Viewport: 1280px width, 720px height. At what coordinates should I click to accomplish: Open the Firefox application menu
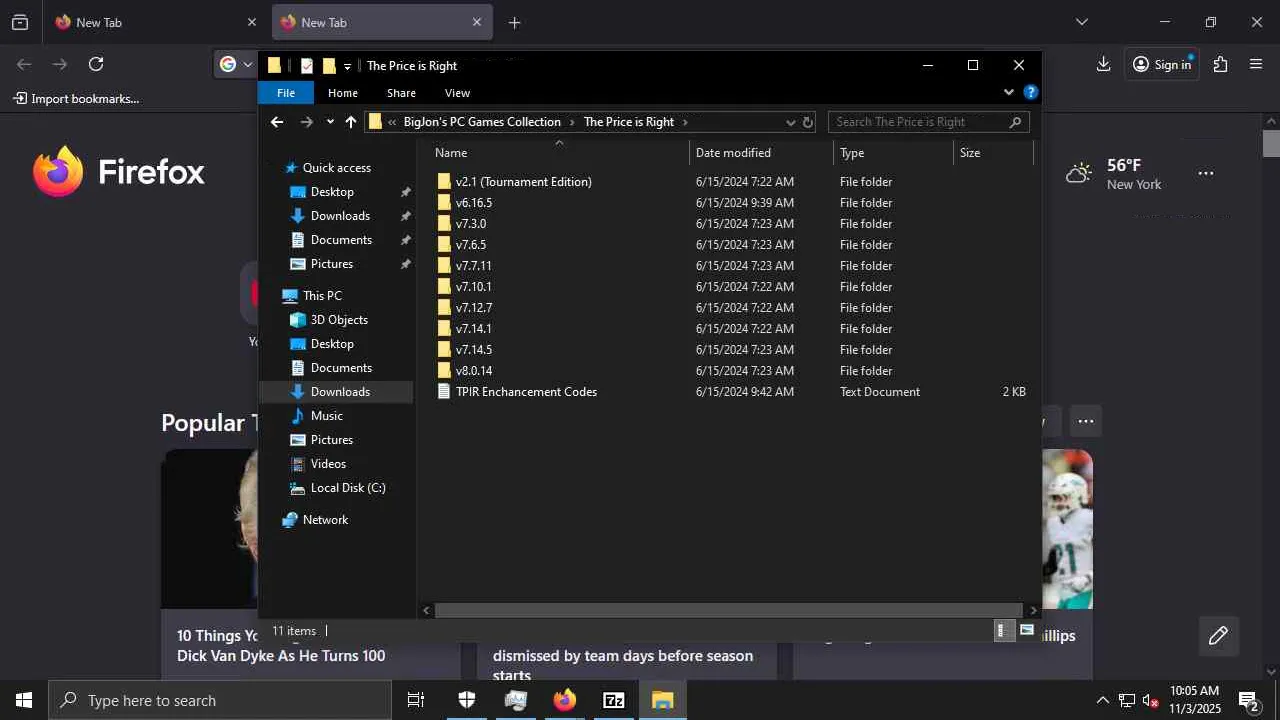[x=1256, y=64]
